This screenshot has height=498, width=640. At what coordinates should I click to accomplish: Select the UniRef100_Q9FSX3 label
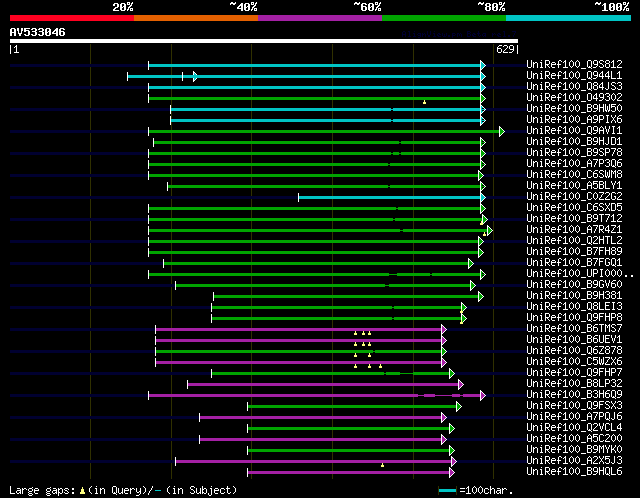click(574, 406)
